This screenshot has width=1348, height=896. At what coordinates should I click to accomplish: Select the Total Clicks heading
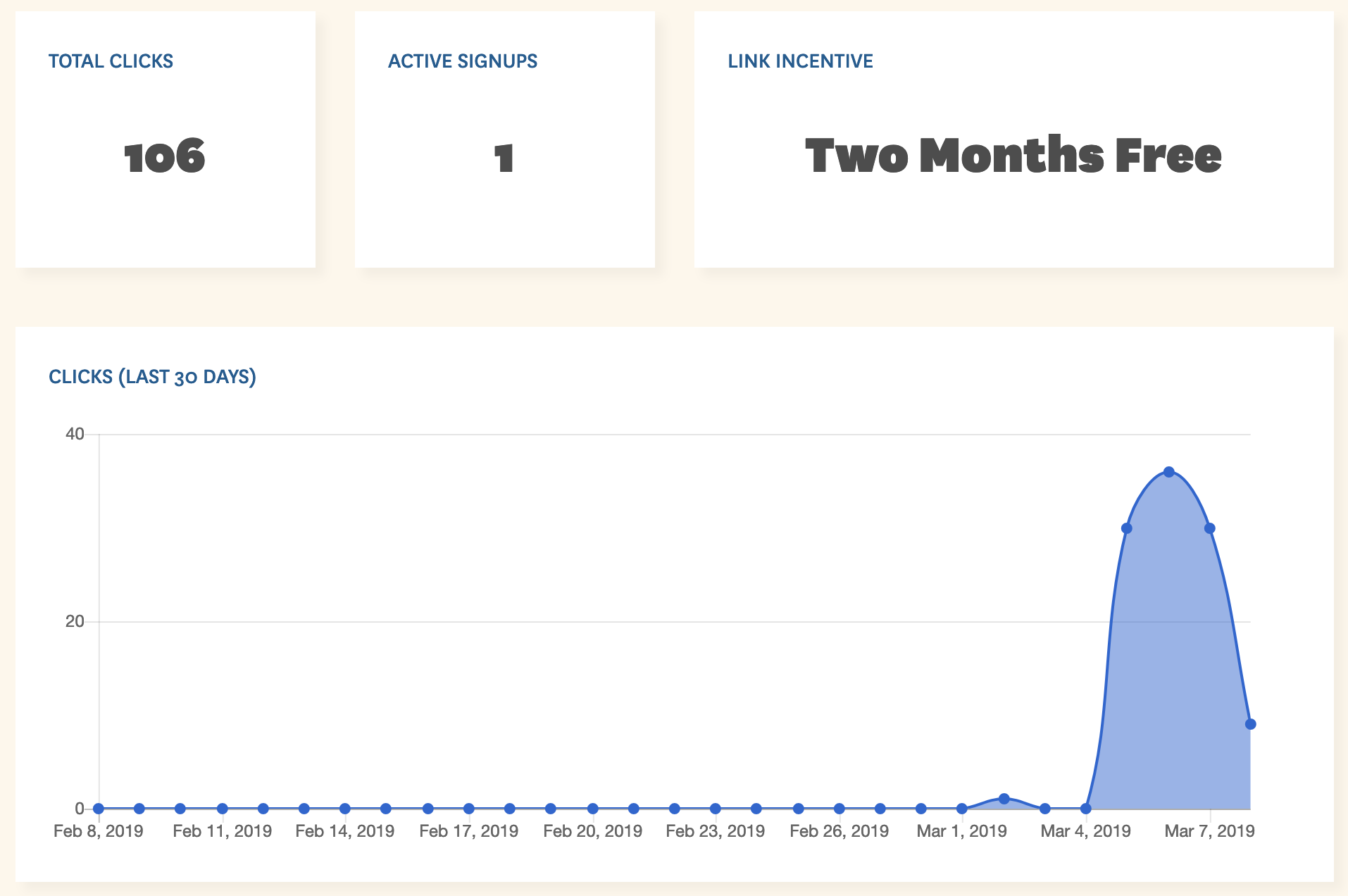point(111,61)
